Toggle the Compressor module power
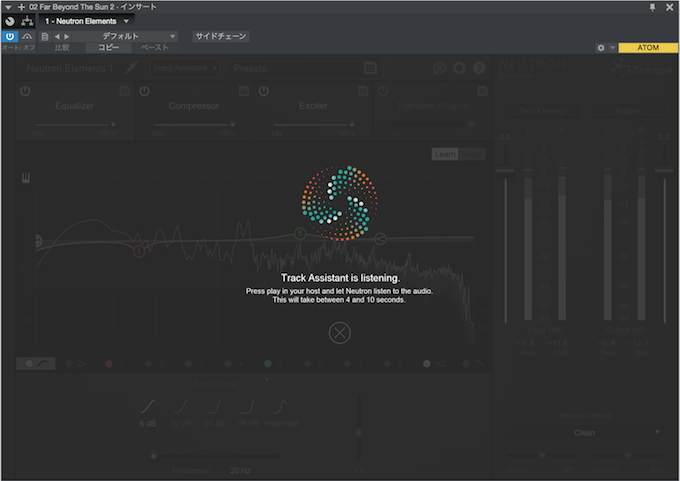 click(144, 91)
